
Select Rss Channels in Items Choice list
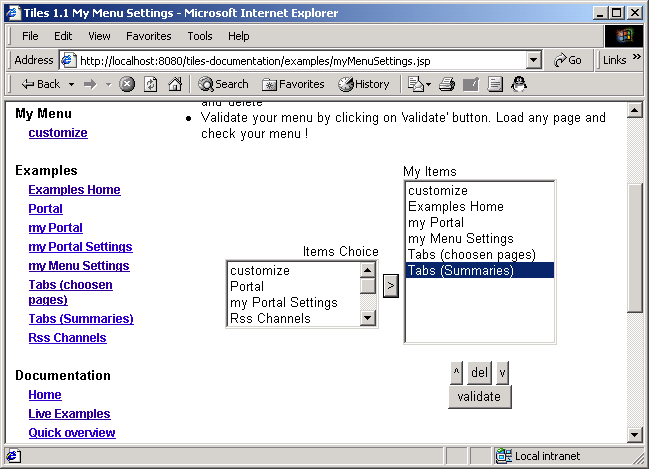tap(294, 318)
